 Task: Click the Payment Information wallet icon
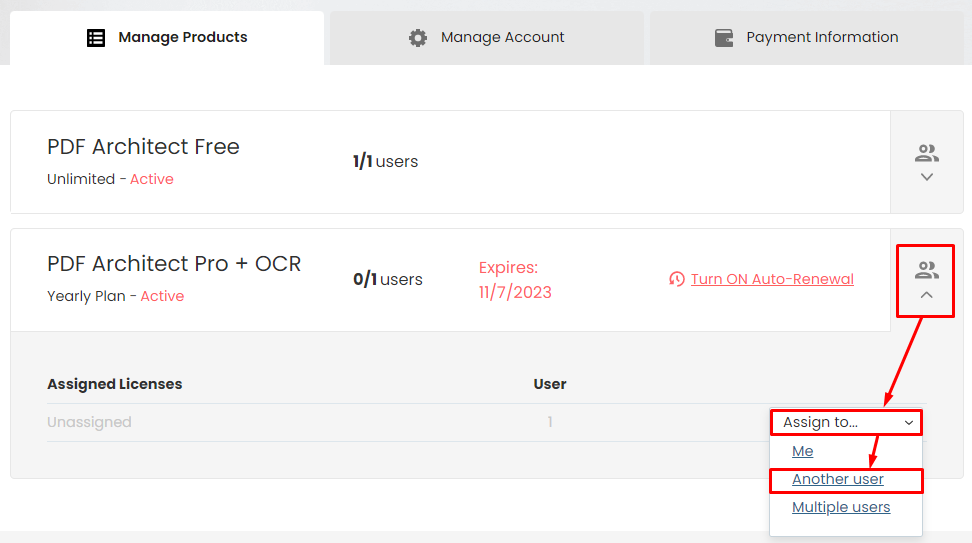(x=723, y=38)
